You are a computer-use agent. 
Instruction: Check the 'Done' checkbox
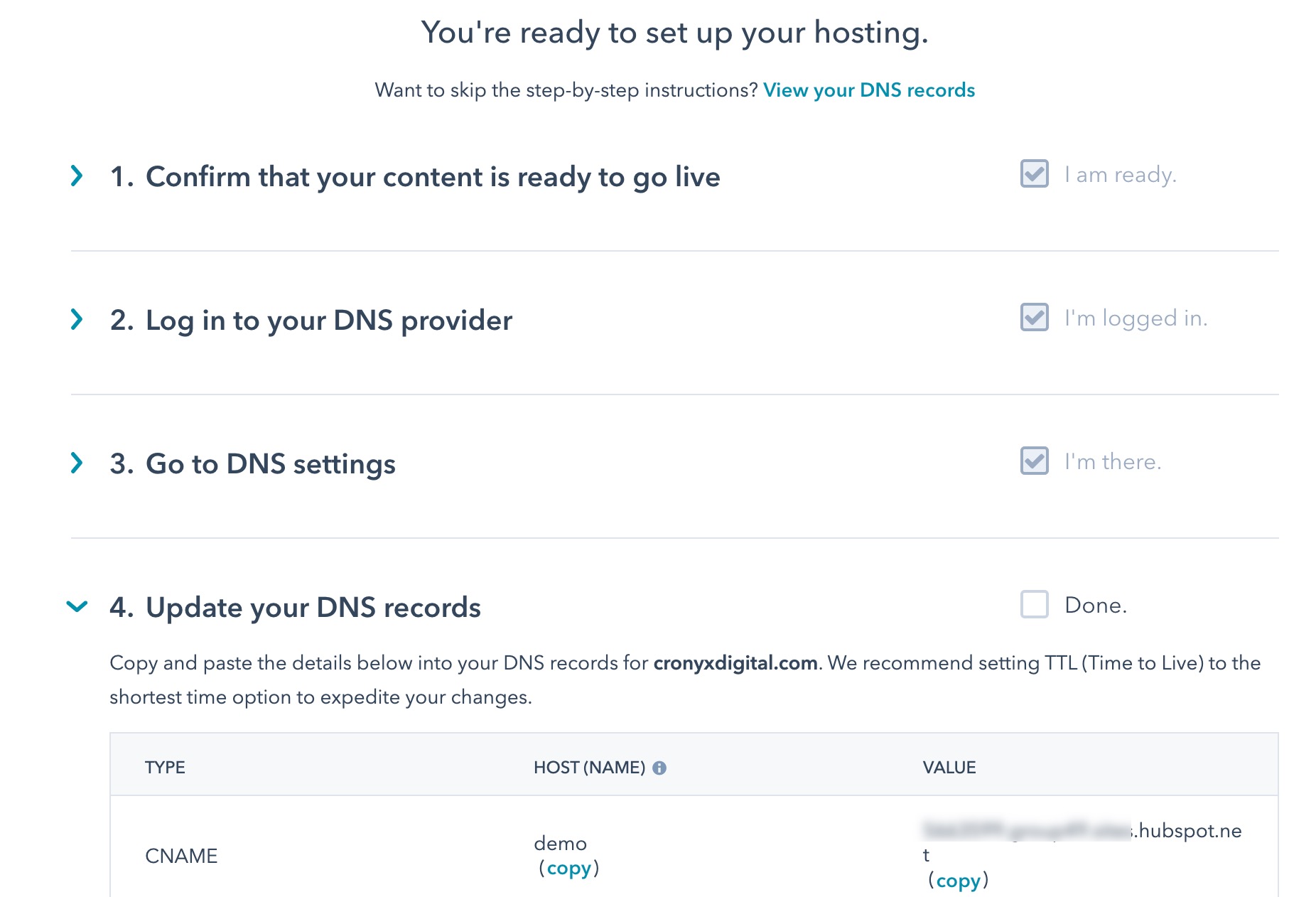click(1034, 605)
